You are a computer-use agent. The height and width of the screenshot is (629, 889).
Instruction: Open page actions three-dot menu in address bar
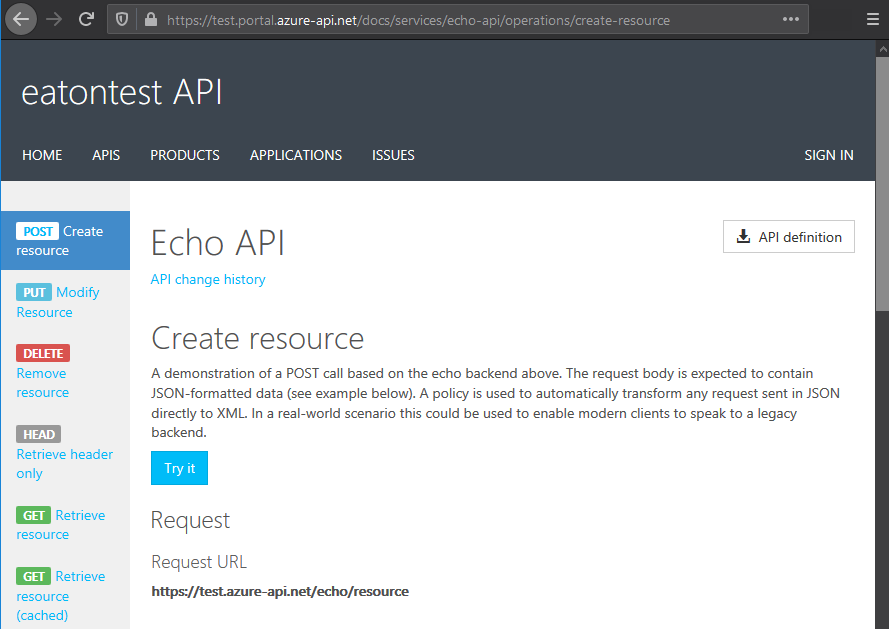click(791, 19)
